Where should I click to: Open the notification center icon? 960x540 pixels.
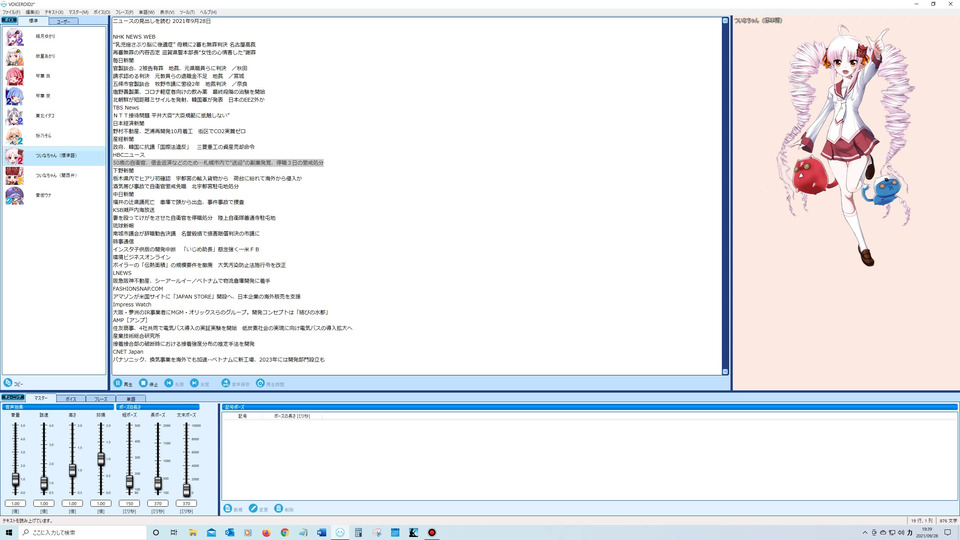coord(948,533)
